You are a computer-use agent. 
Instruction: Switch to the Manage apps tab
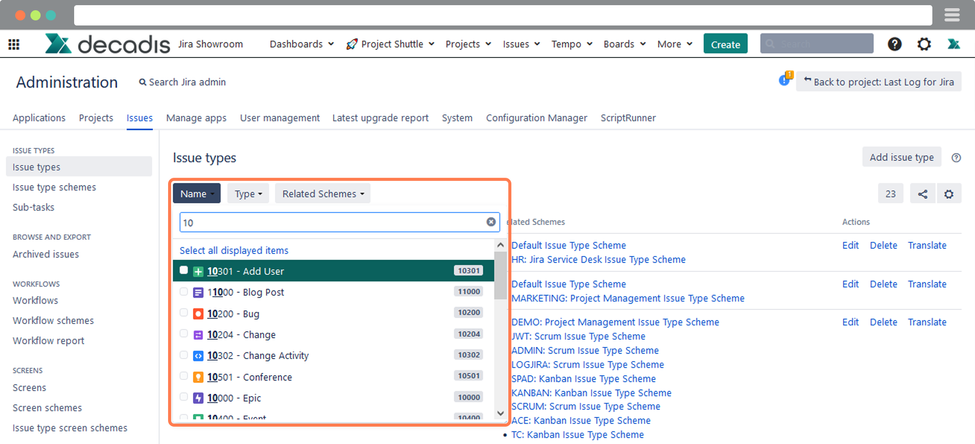196,118
